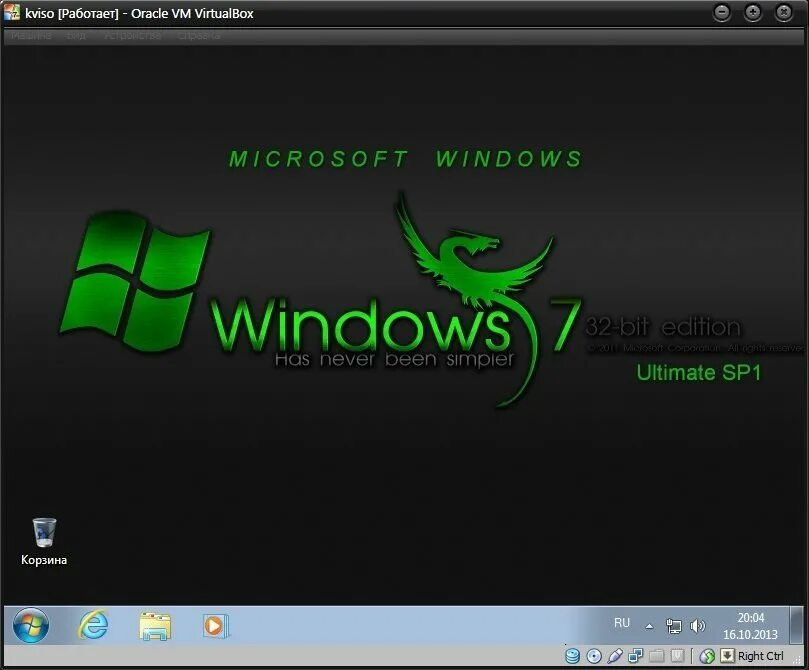Launch Internet Explorer from the taskbar

(x=93, y=625)
